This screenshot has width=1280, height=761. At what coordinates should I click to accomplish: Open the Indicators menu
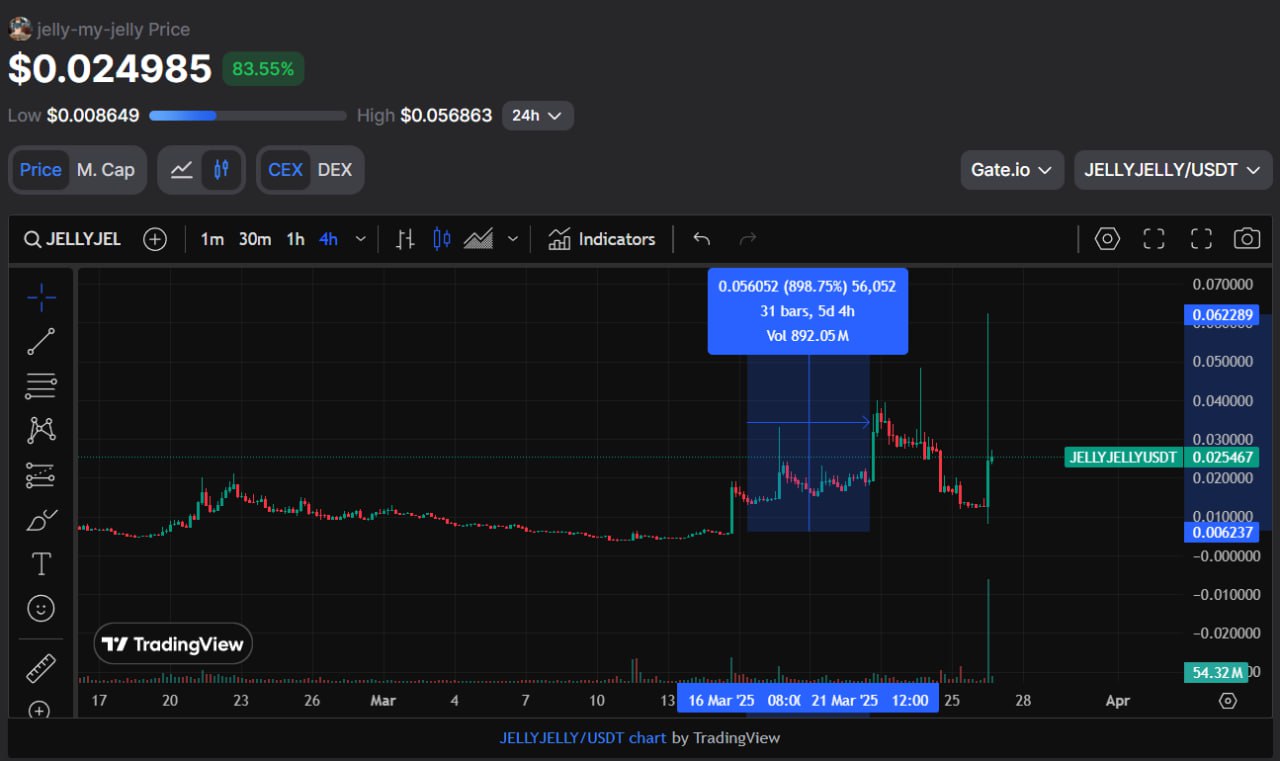point(602,239)
